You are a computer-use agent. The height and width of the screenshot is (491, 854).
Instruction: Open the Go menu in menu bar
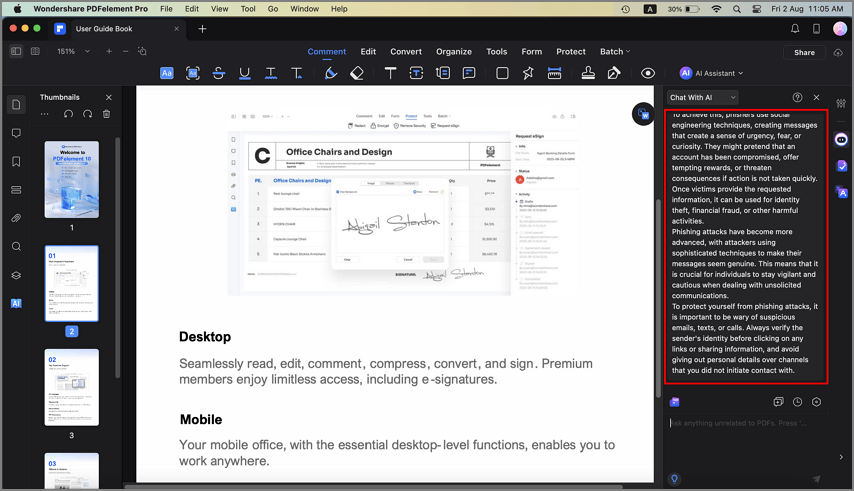(273, 9)
